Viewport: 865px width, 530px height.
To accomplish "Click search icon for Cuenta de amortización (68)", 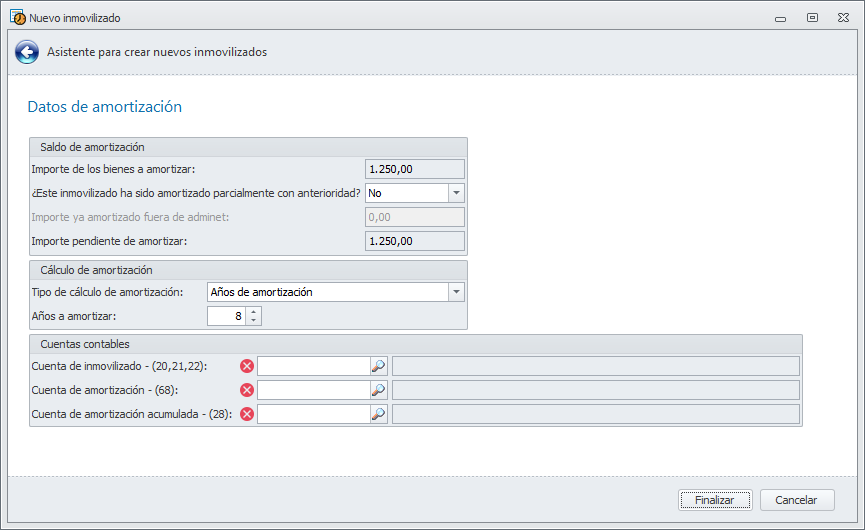I will [x=378, y=390].
